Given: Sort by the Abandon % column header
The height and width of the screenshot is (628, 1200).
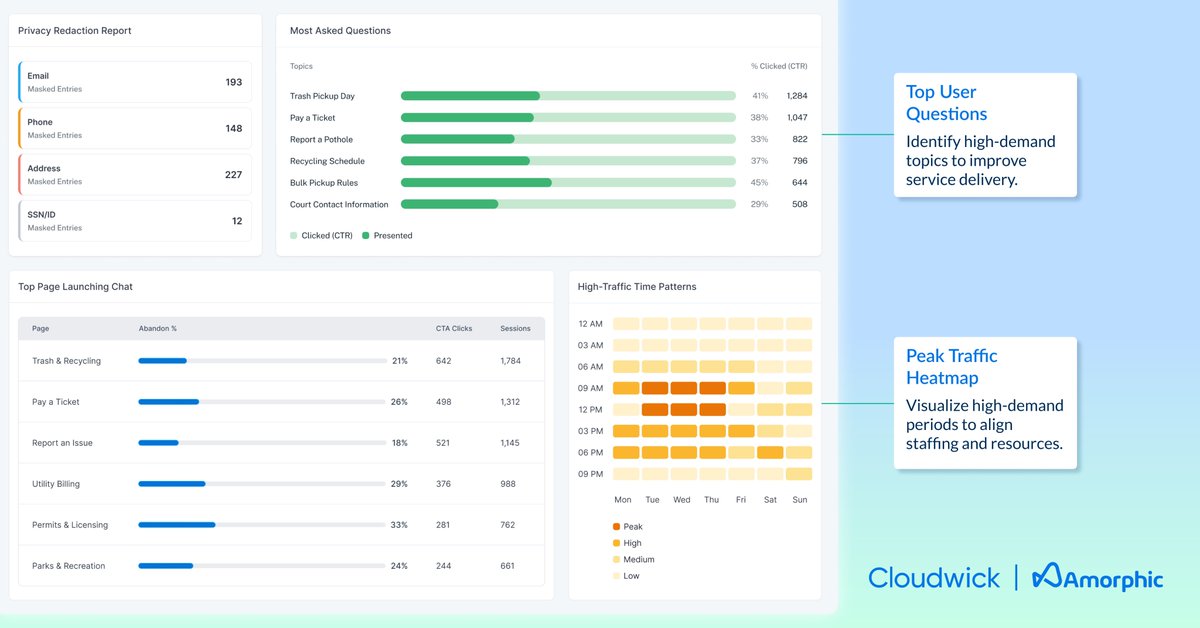Looking at the screenshot, I should (x=158, y=328).
